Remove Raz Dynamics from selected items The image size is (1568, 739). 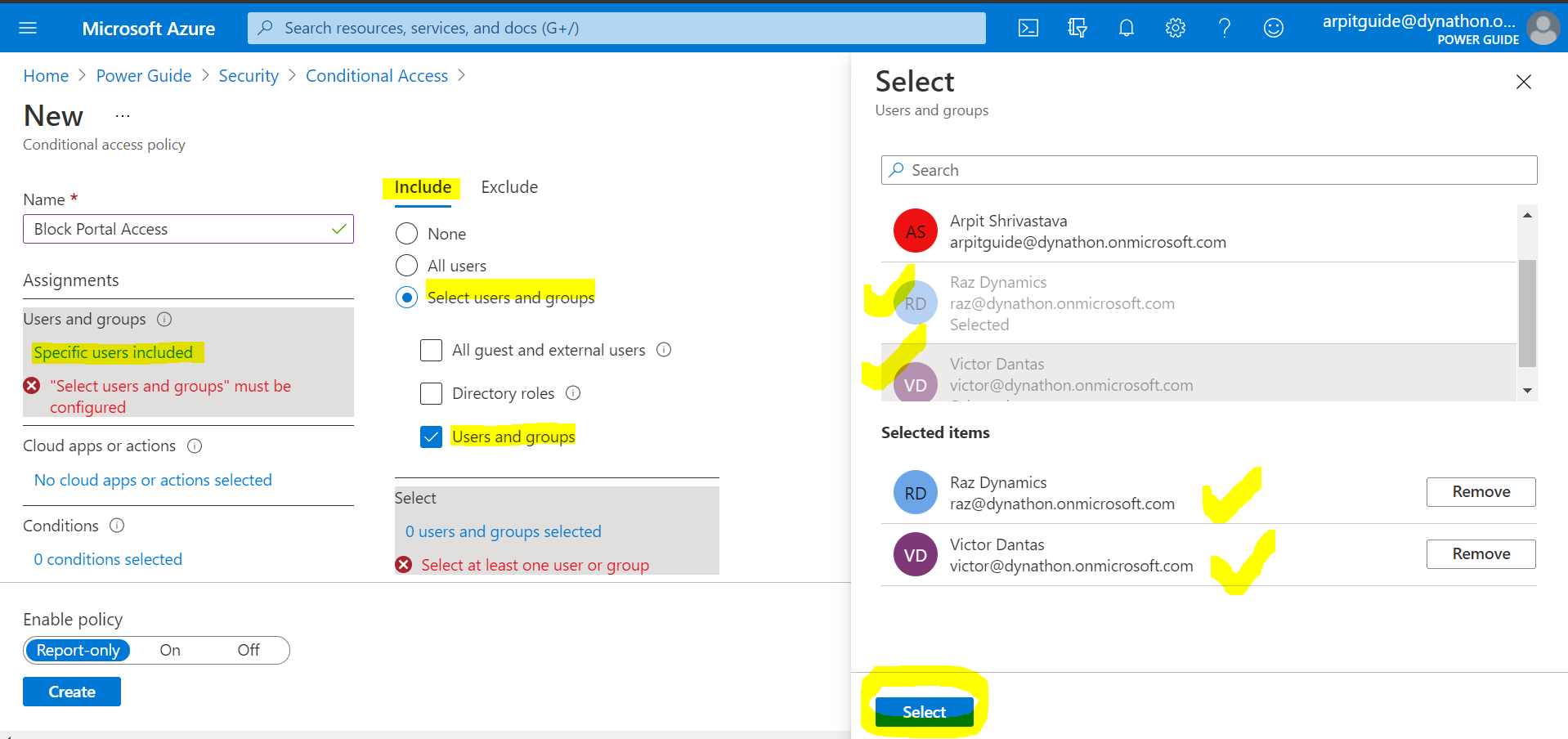(x=1481, y=492)
